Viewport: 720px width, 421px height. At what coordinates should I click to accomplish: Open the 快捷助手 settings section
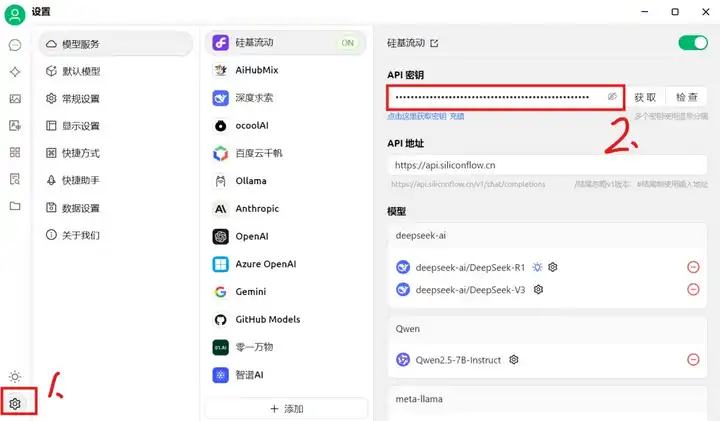[x=116, y=180]
